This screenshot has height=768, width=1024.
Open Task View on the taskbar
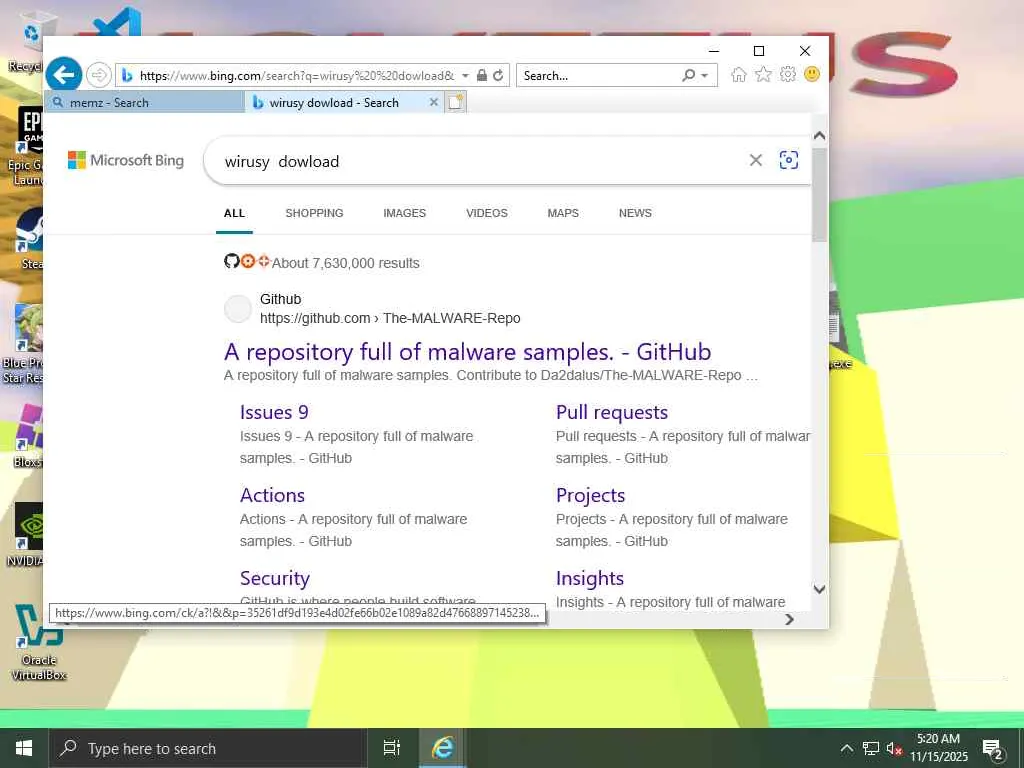[x=391, y=748]
